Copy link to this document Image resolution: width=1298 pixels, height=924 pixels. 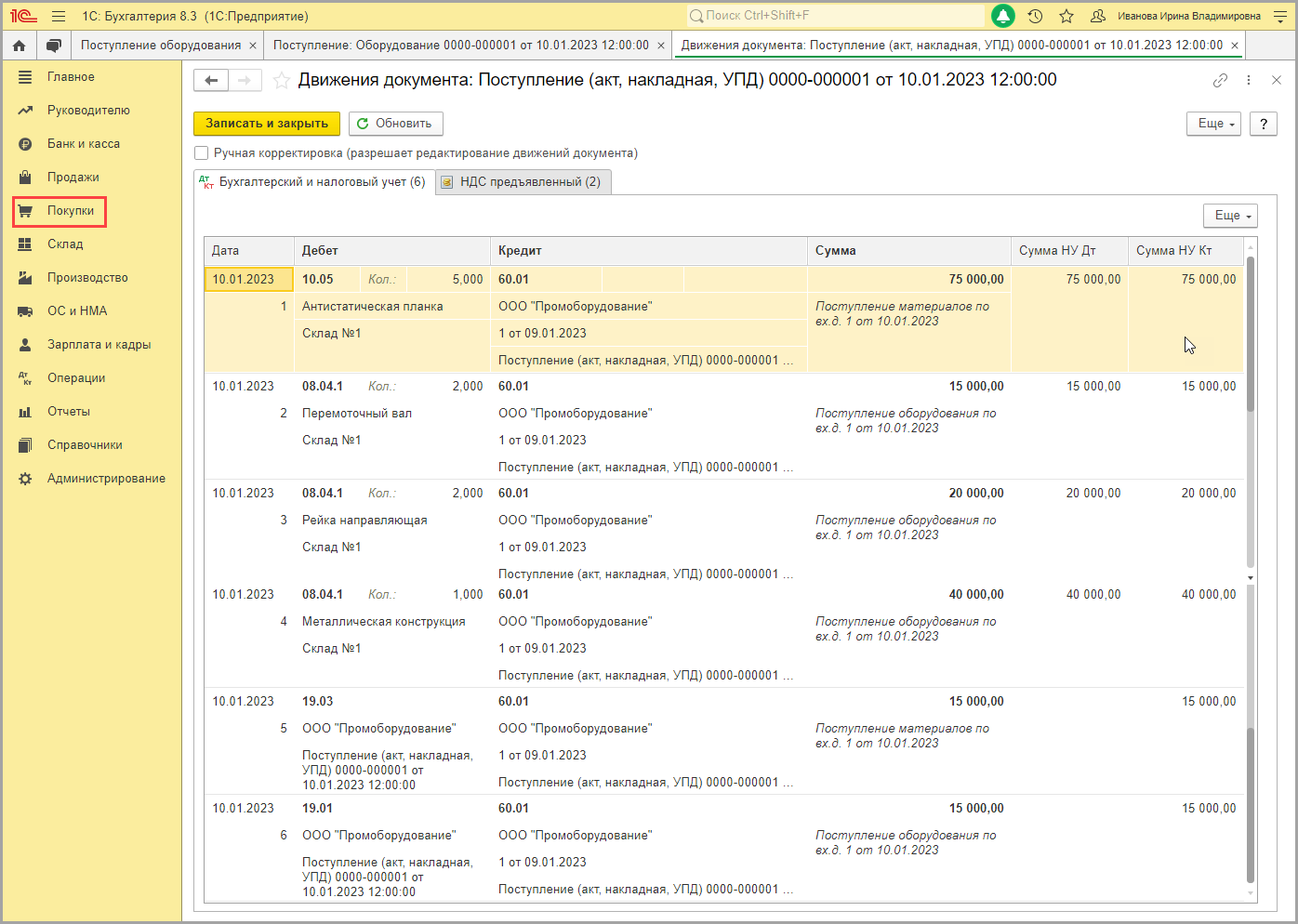click(1220, 81)
